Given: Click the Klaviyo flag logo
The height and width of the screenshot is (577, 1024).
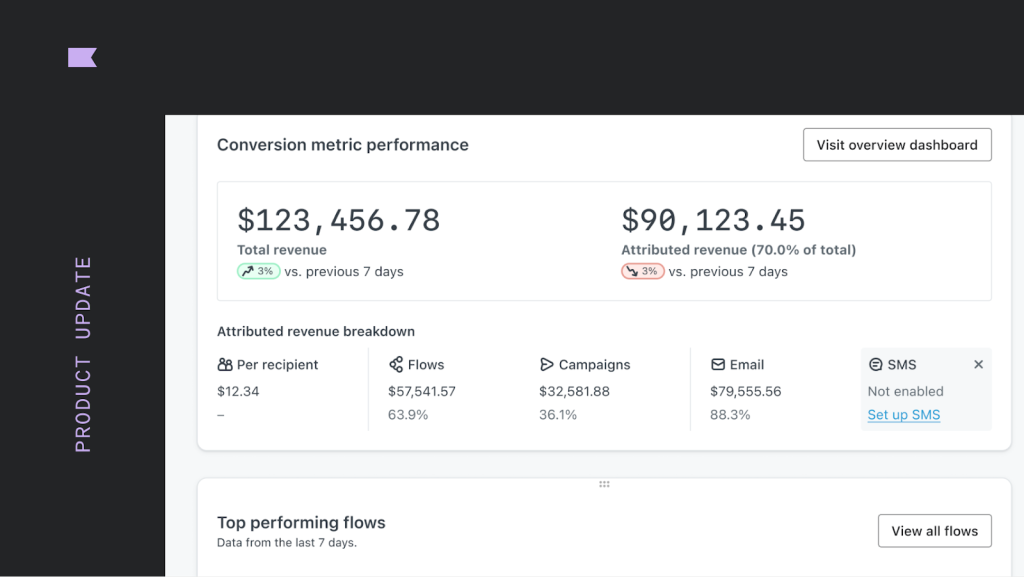Looking at the screenshot, I should tap(82, 57).
